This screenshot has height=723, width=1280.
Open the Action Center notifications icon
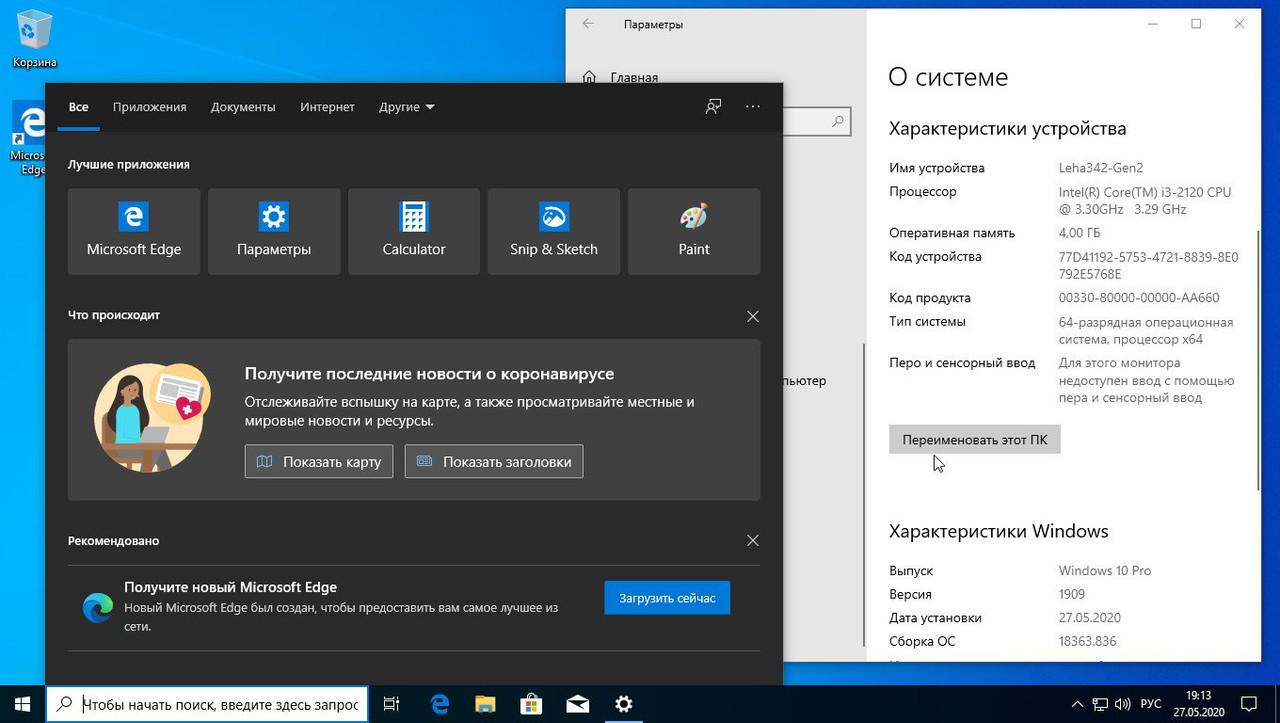1249,704
